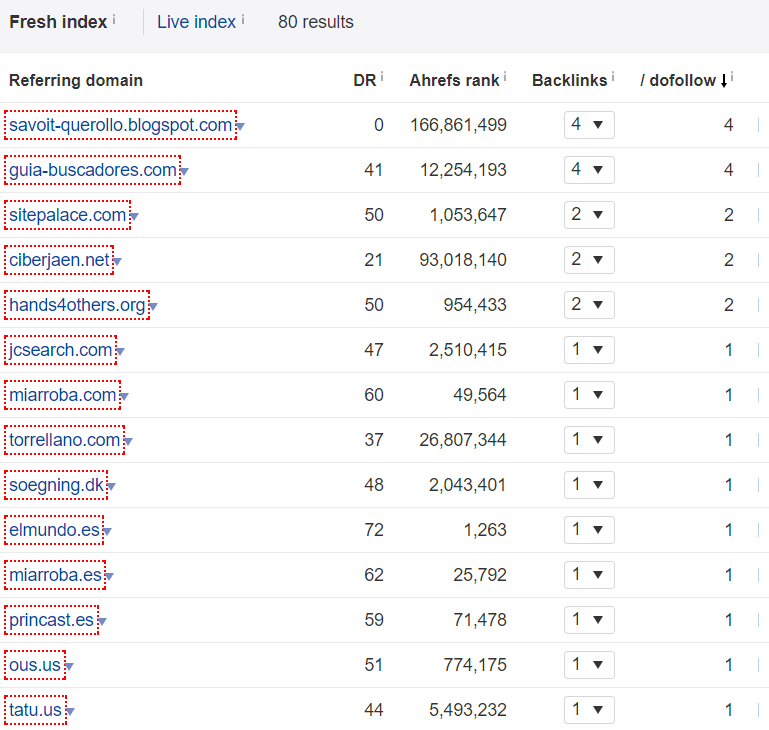Open the torrellano.com link

coord(65,440)
